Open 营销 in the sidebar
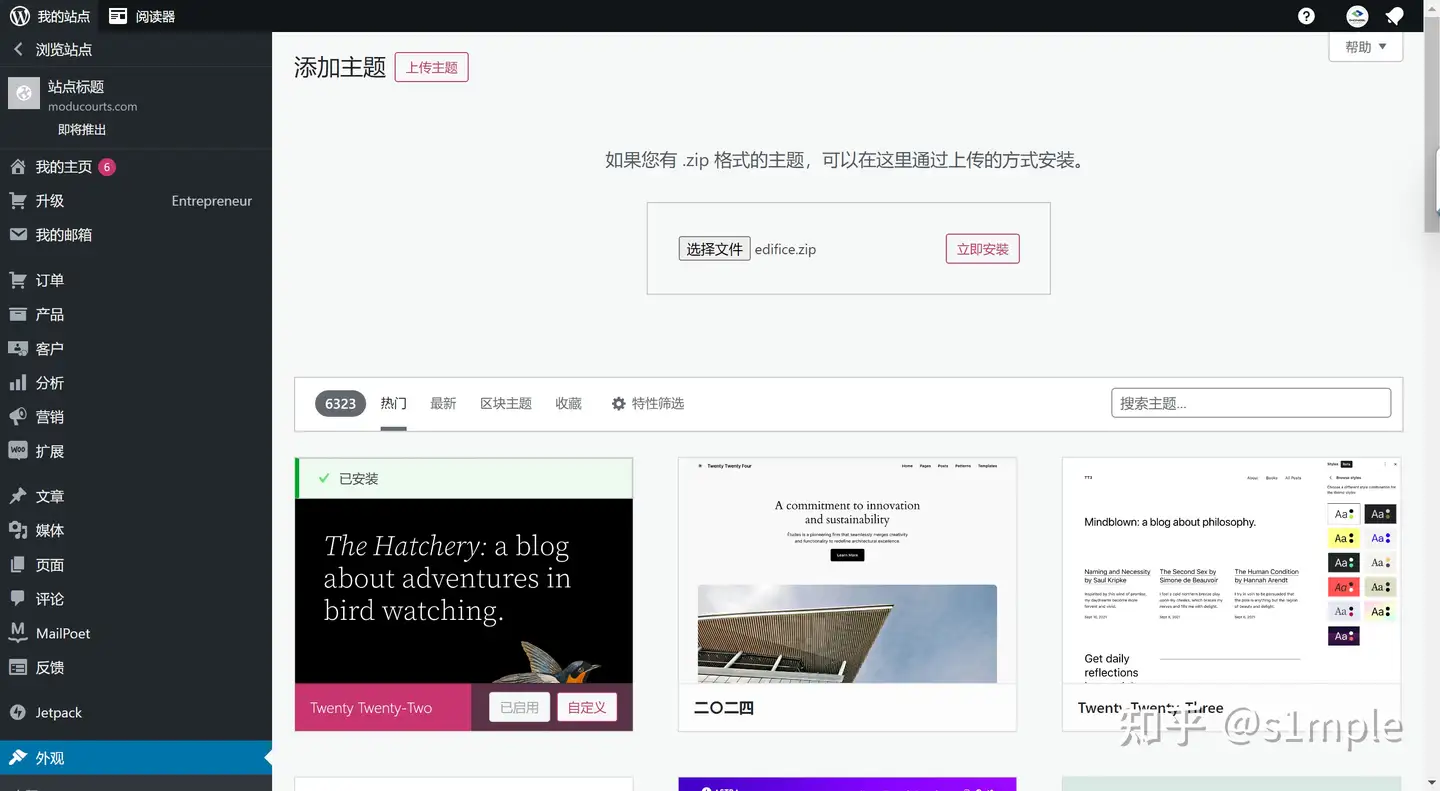1440x791 pixels. pyautogui.click(x=136, y=417)
